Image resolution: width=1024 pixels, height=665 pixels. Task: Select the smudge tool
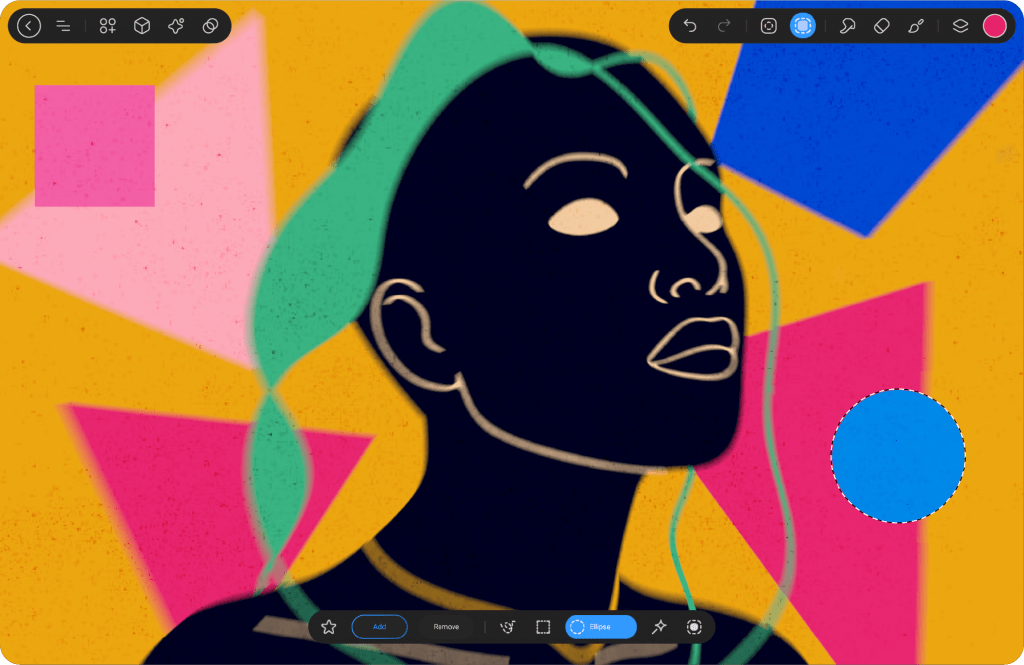point(847,26)
